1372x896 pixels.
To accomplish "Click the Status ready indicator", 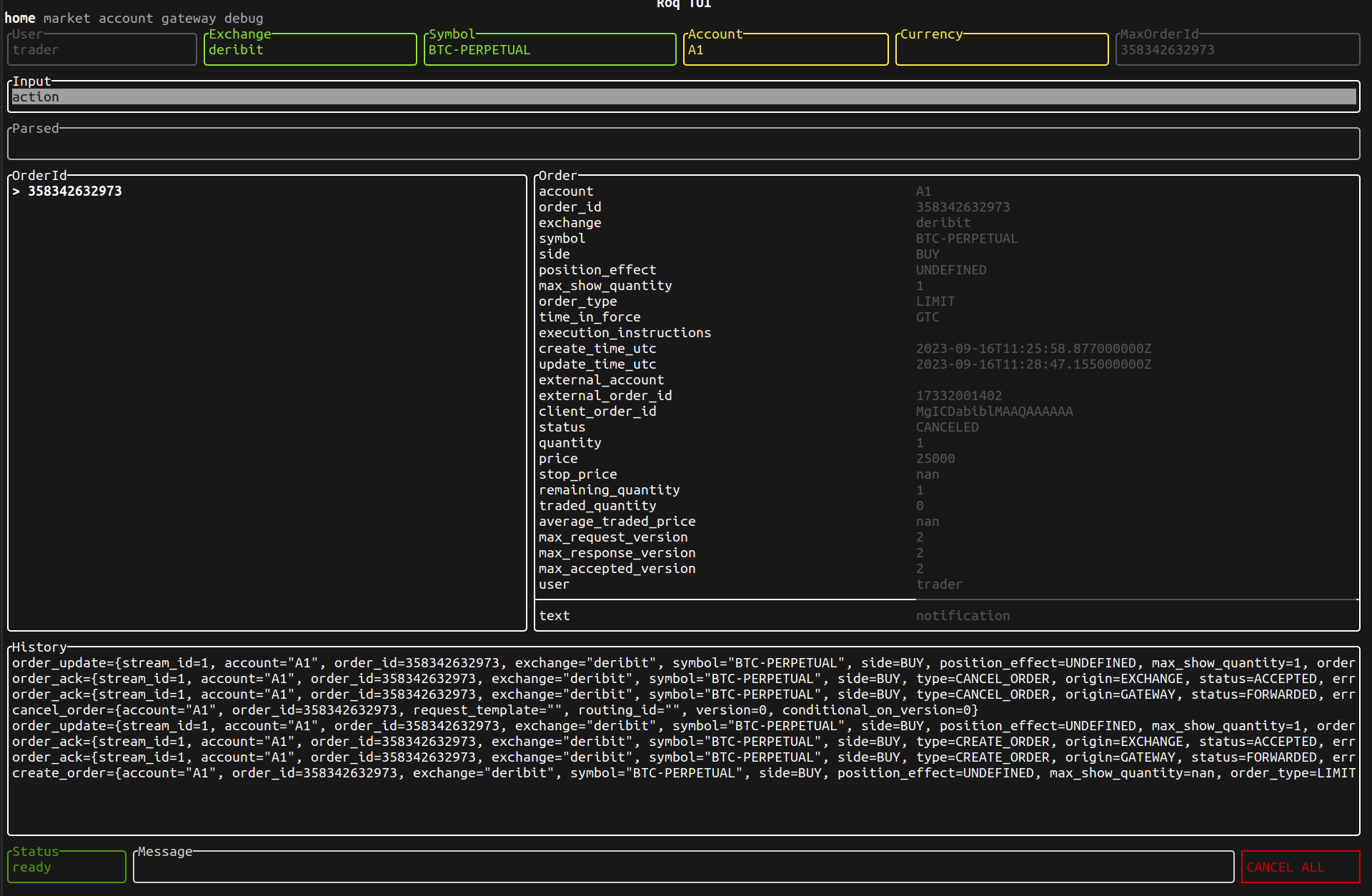I will 66,867.
